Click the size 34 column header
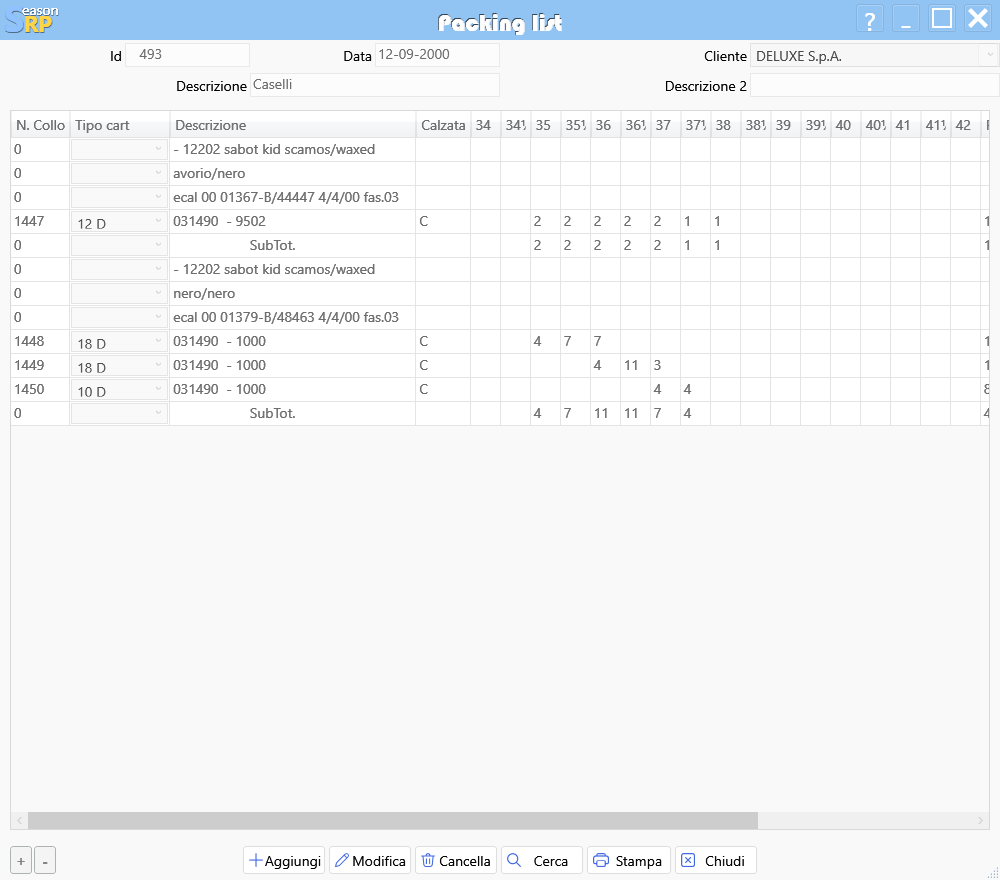 485,125
